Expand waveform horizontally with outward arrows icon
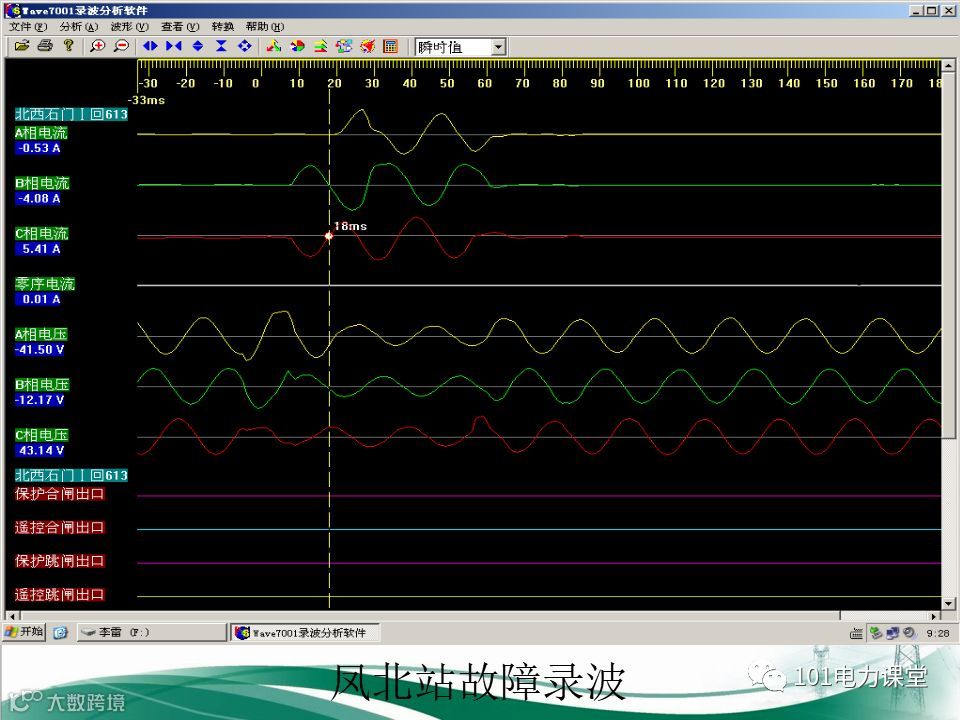 coord(150,46)
